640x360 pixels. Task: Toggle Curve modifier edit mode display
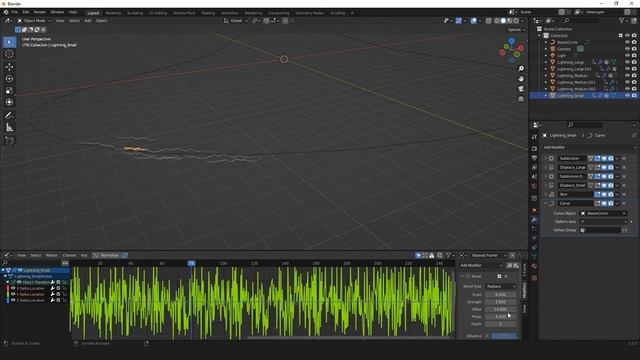click(598, 203)
